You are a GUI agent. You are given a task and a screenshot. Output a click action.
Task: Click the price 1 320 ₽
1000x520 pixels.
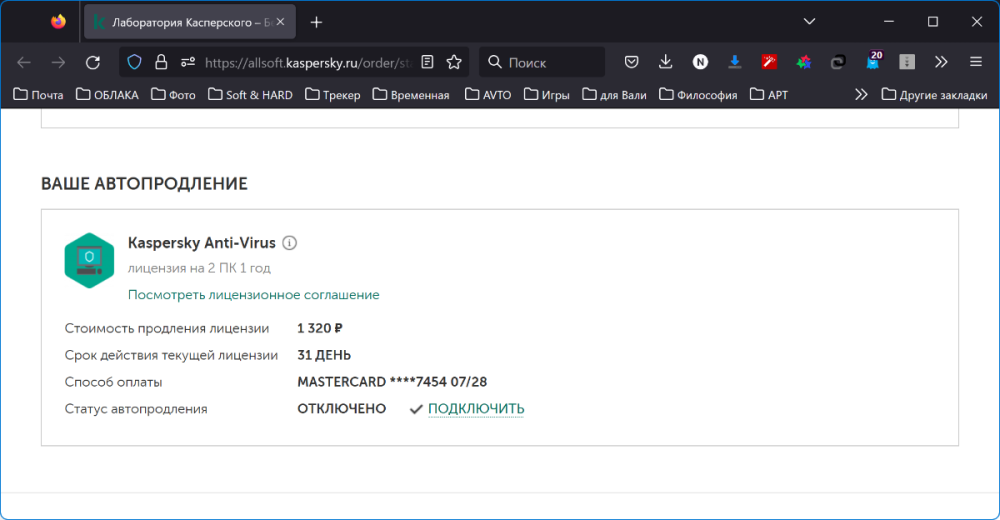pos(320,329)
